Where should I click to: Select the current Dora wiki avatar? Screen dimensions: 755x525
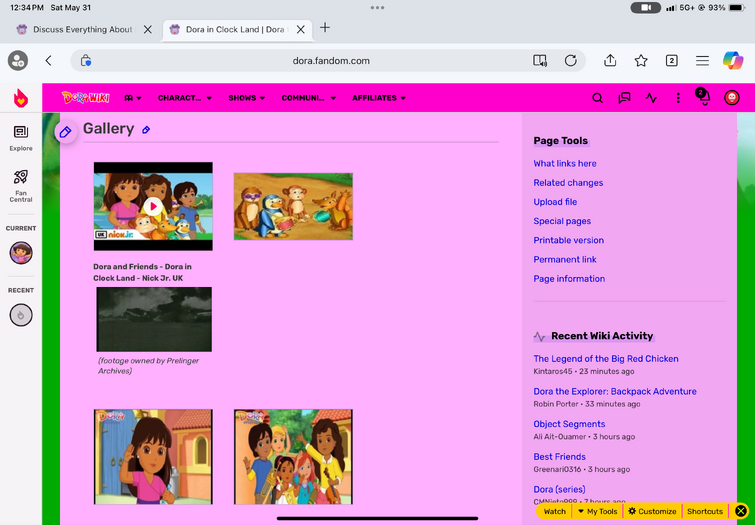[x=21, y=252]
